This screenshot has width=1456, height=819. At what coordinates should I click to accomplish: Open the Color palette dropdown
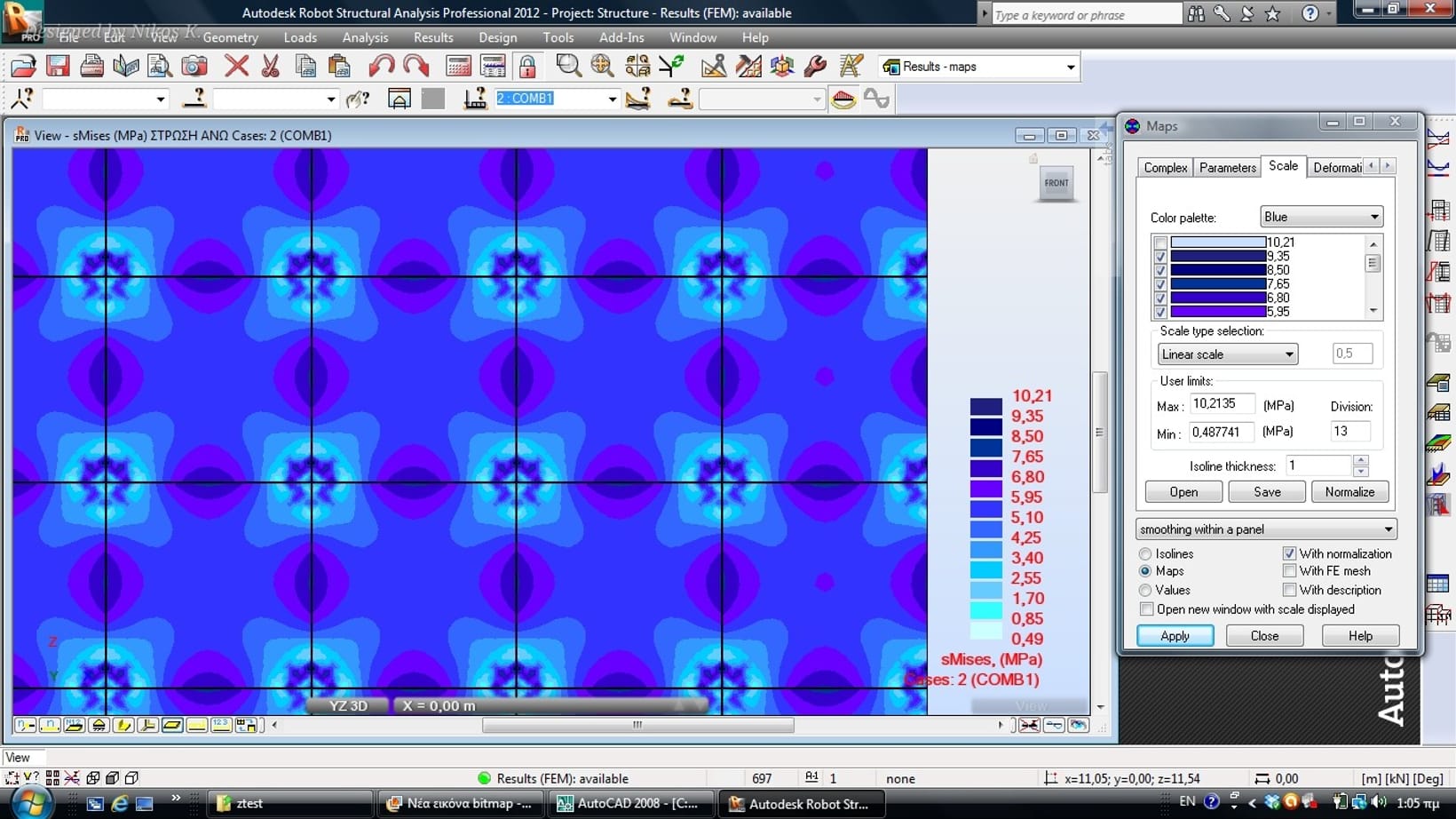(1321, 217)
